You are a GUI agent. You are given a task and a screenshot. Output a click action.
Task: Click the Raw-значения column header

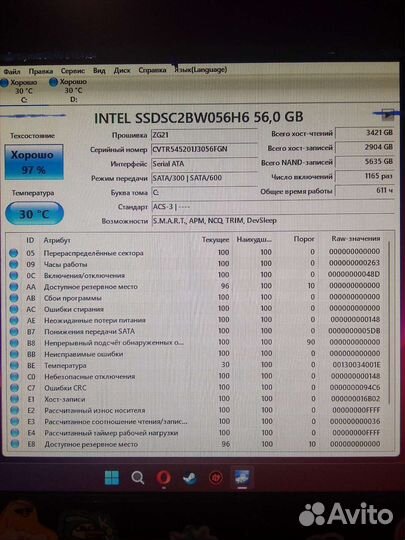click(356, 239)
